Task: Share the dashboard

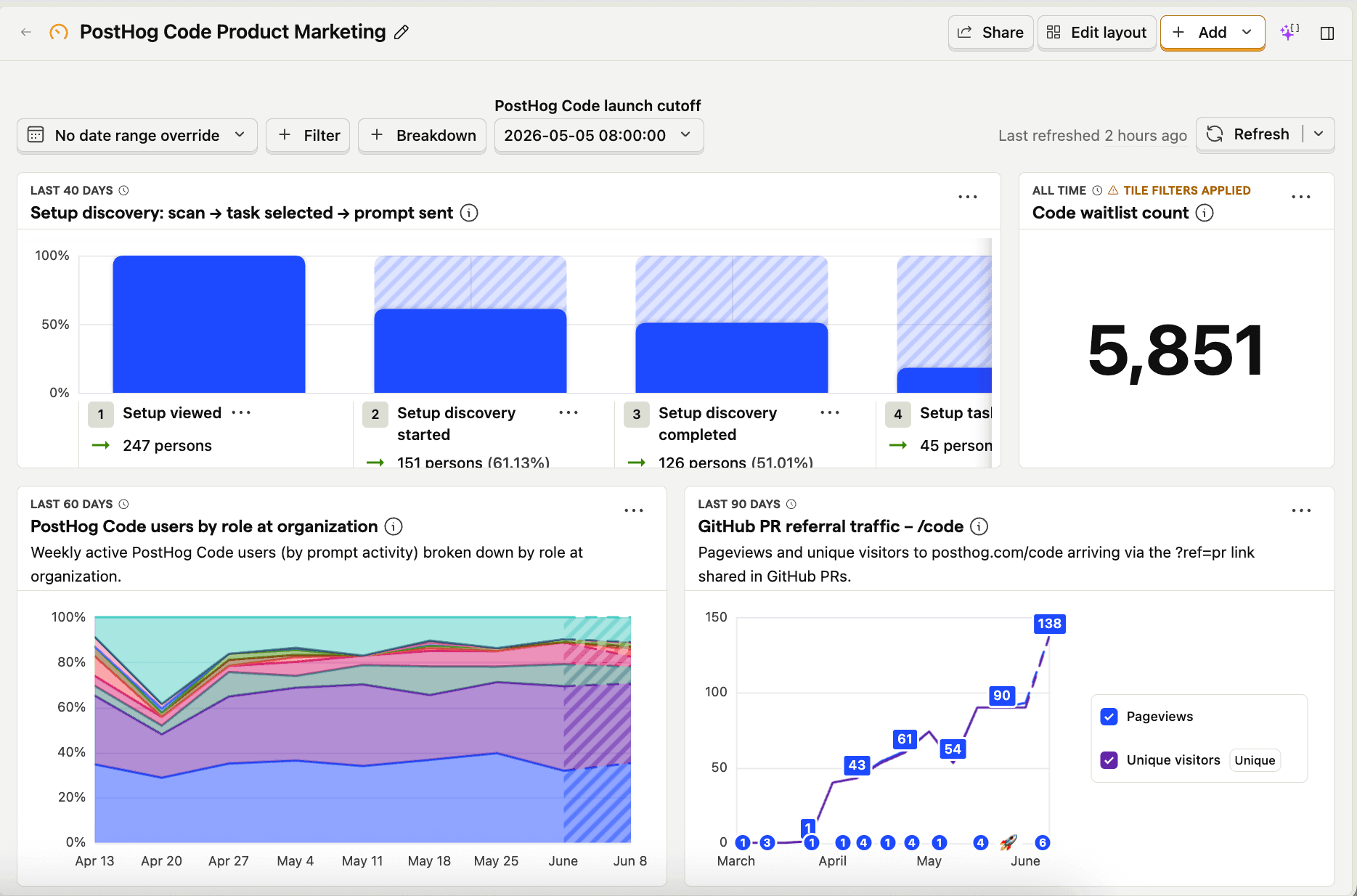Action: coord(990,33)
